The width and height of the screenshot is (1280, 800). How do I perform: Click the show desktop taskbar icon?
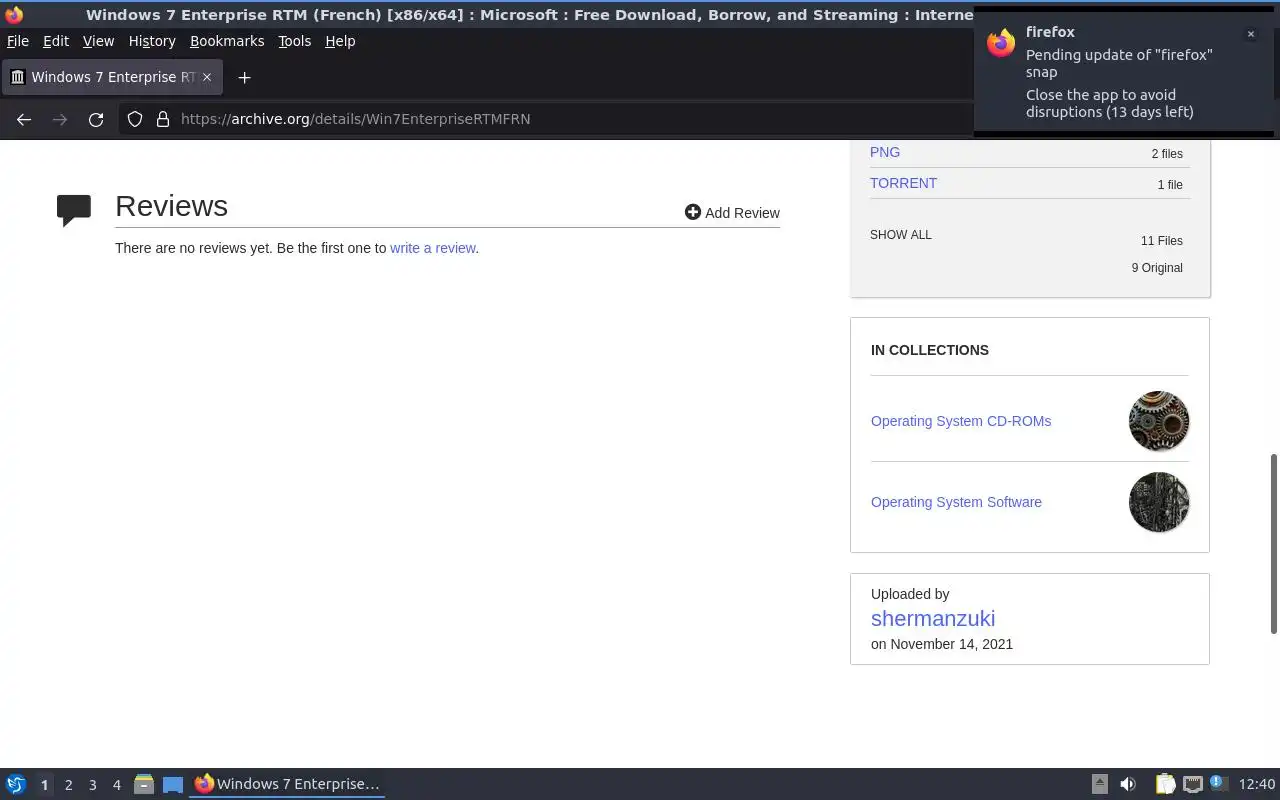(x=173, y=785)
